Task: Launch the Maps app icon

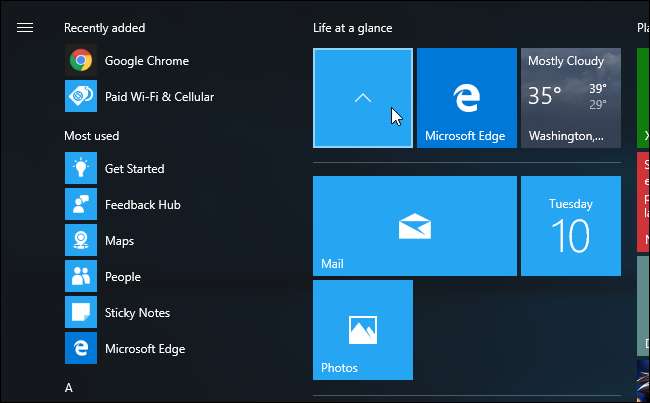Action: point(81,240)
